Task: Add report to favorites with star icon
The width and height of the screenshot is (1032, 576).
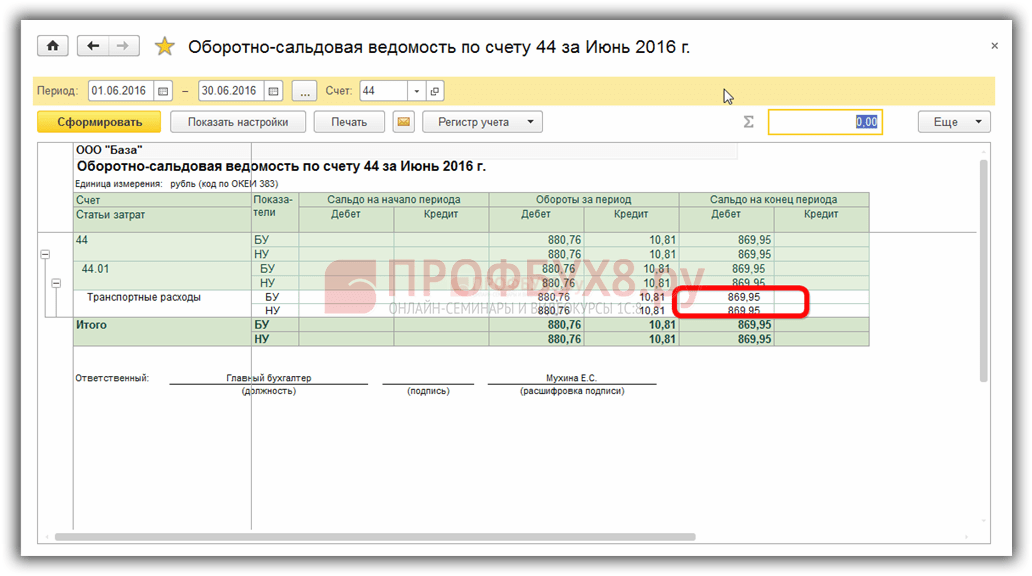Action: click(x=164, y=47)
